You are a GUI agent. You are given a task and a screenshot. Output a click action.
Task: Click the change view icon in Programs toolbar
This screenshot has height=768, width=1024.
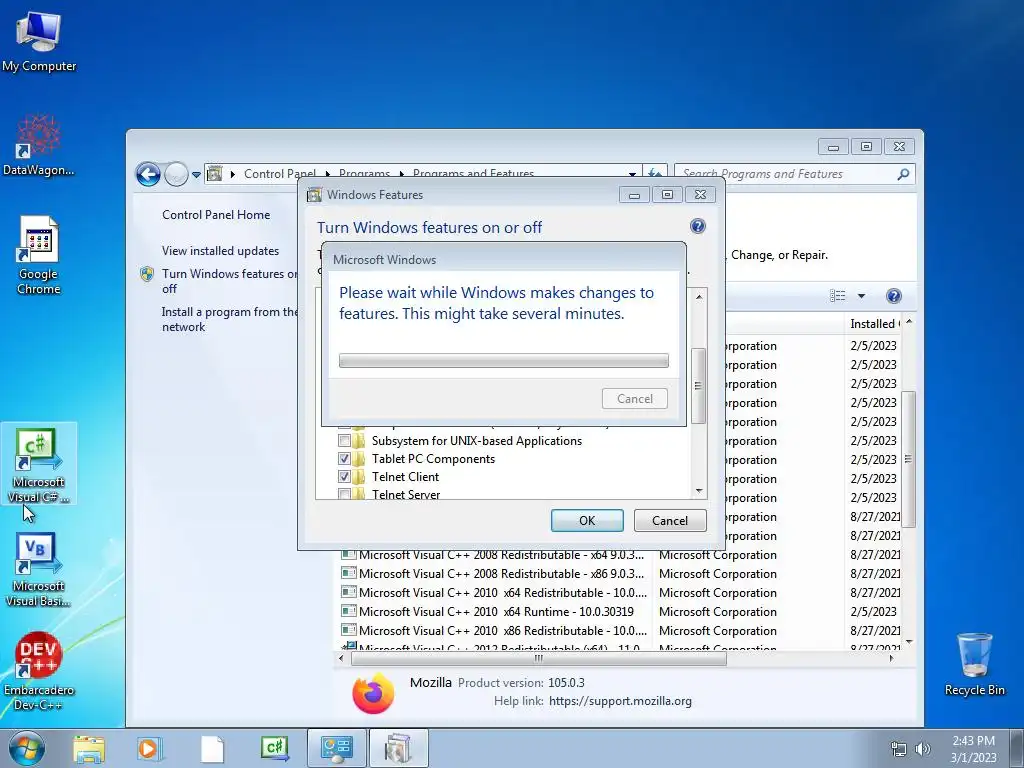[x=837, y=296]
